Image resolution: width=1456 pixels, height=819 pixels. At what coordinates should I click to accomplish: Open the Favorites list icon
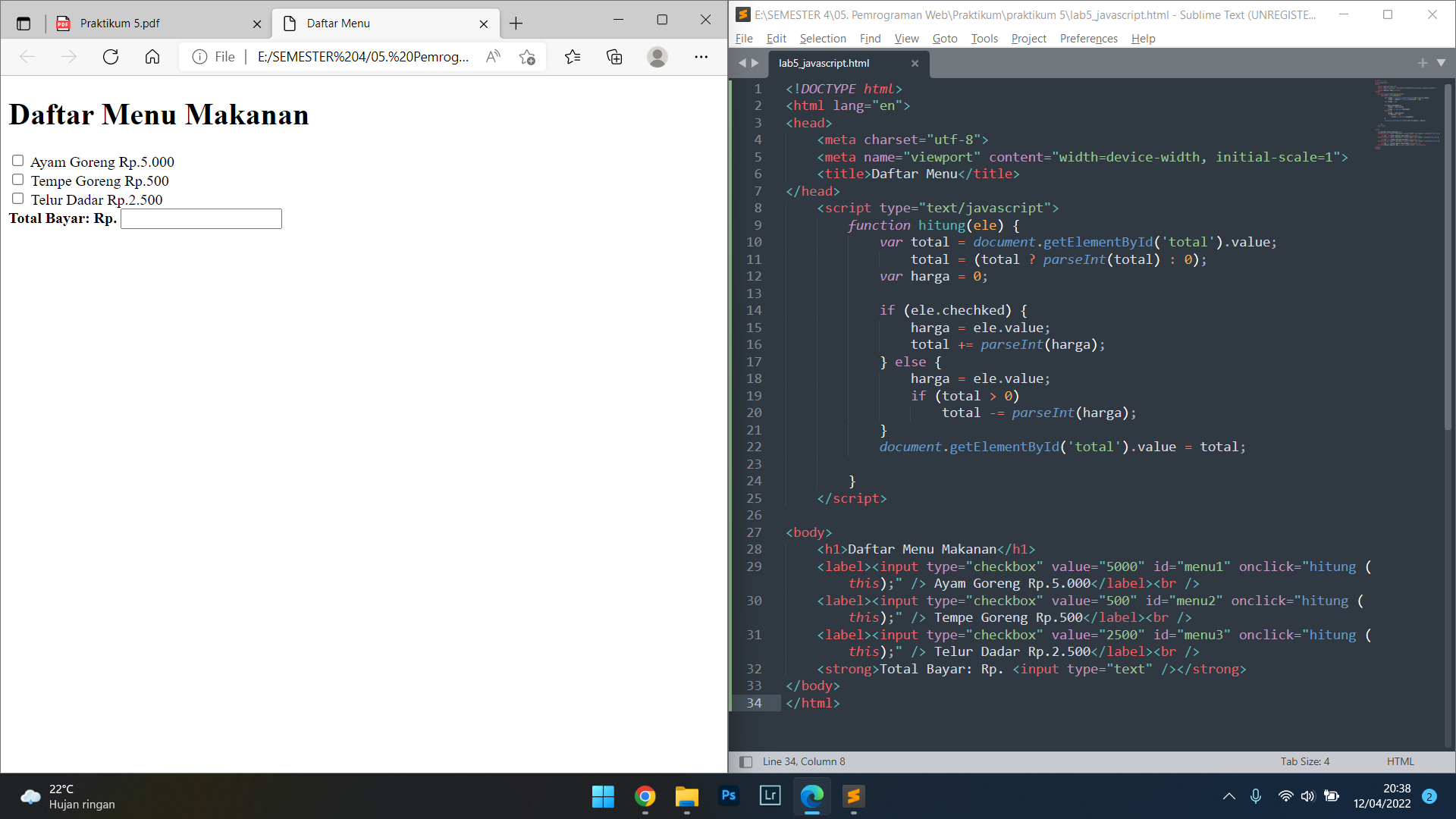573,57
